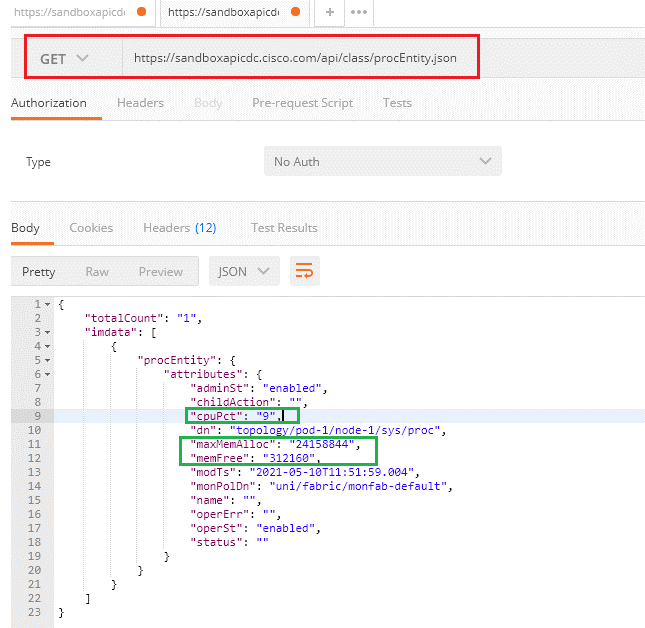Click the "operSt" value "enabled"

[285, 528]
